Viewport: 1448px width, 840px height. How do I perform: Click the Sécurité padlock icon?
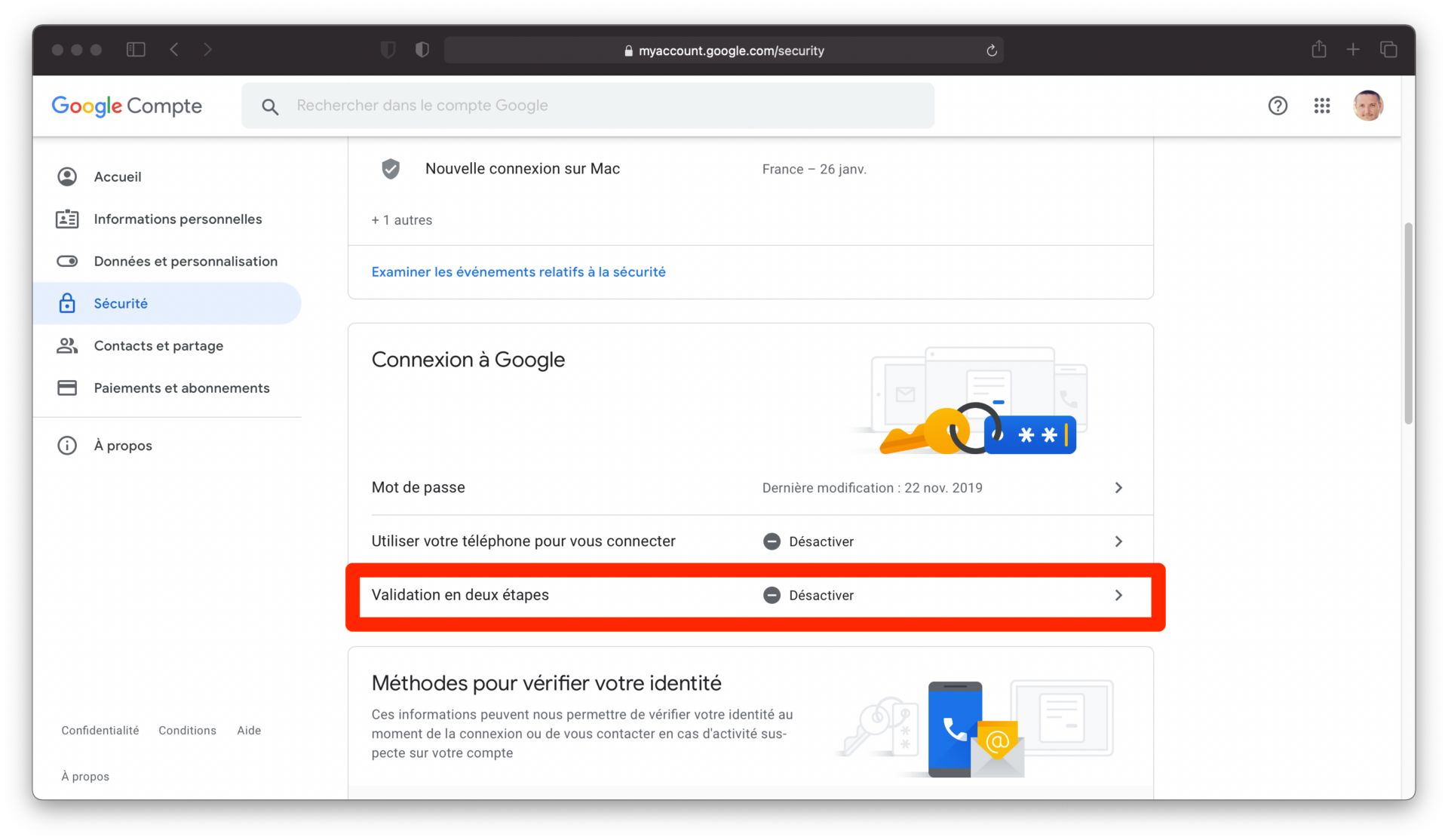67,303
